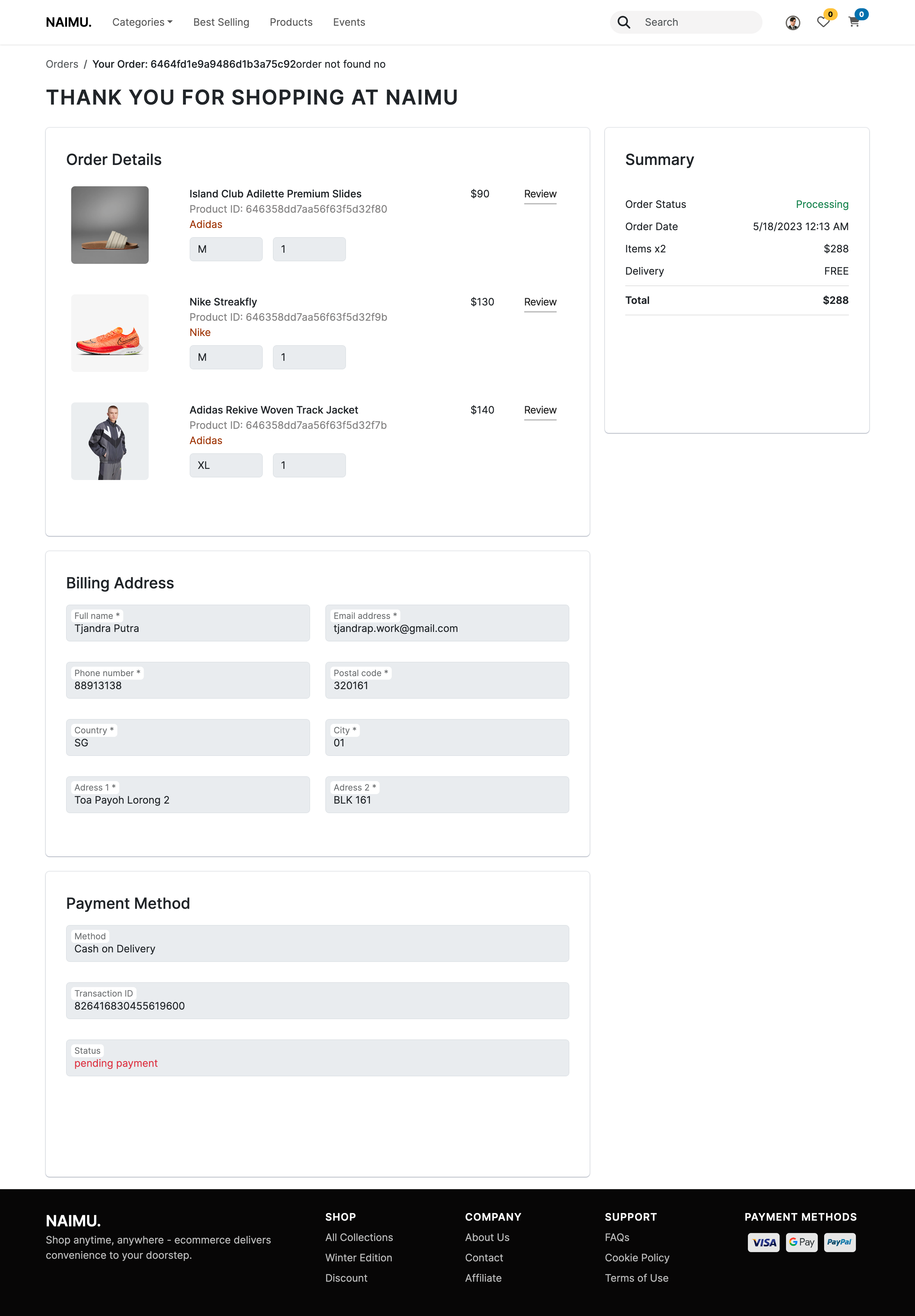Screen dimensions: 915x1316
Task: Open the Orders breadcrumb link
Action: tap(62, 64)
